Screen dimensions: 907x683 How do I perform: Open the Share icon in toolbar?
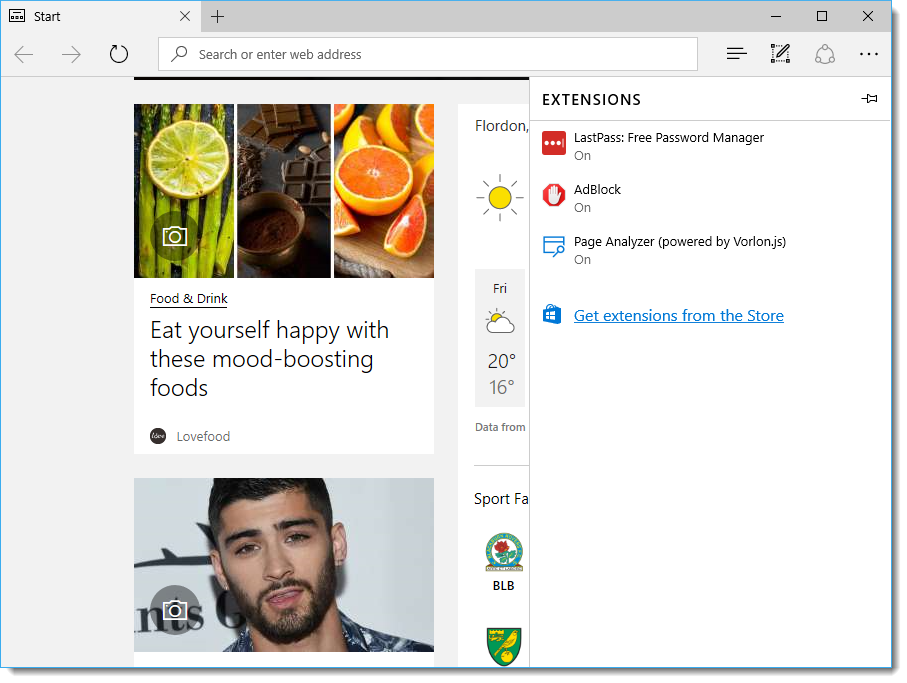[x=824, y=54]
